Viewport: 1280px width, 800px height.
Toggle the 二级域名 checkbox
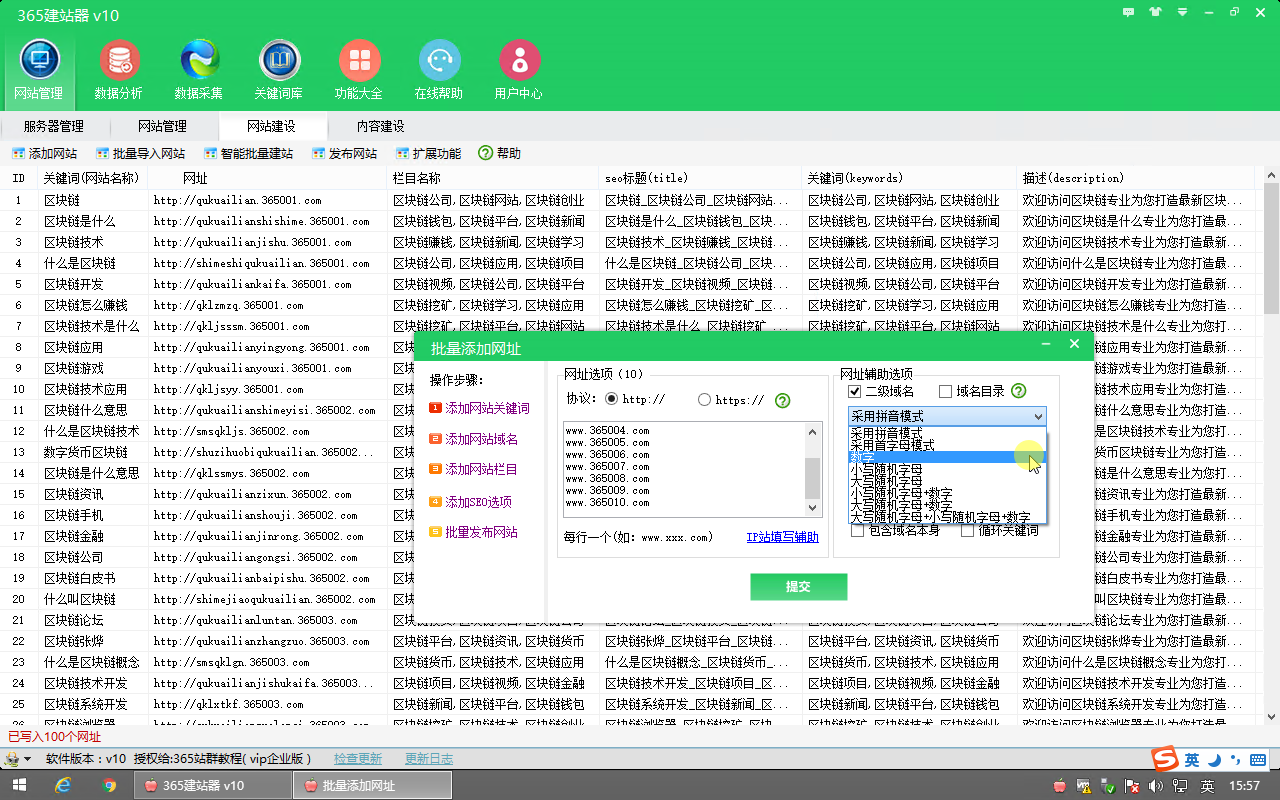854,391
